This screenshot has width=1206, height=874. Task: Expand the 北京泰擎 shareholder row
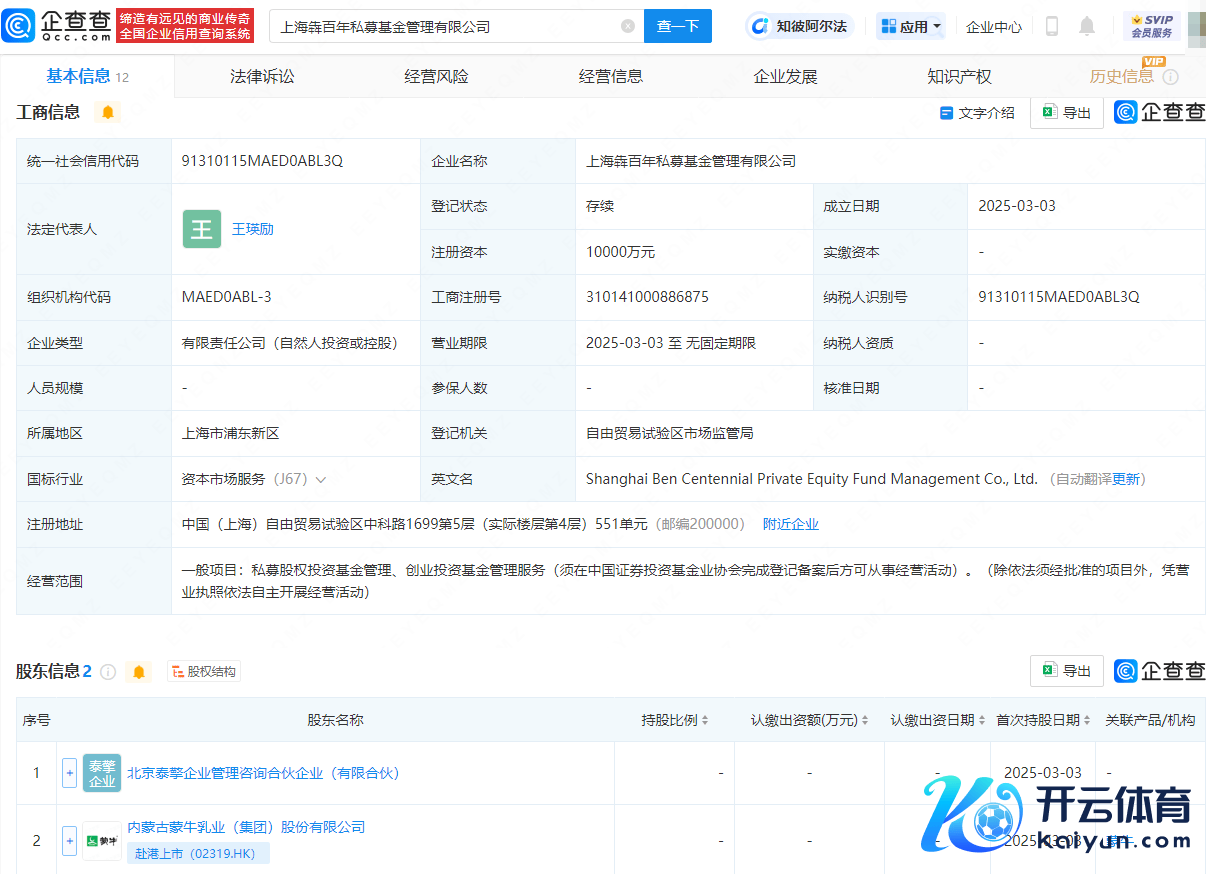[69, 773]
